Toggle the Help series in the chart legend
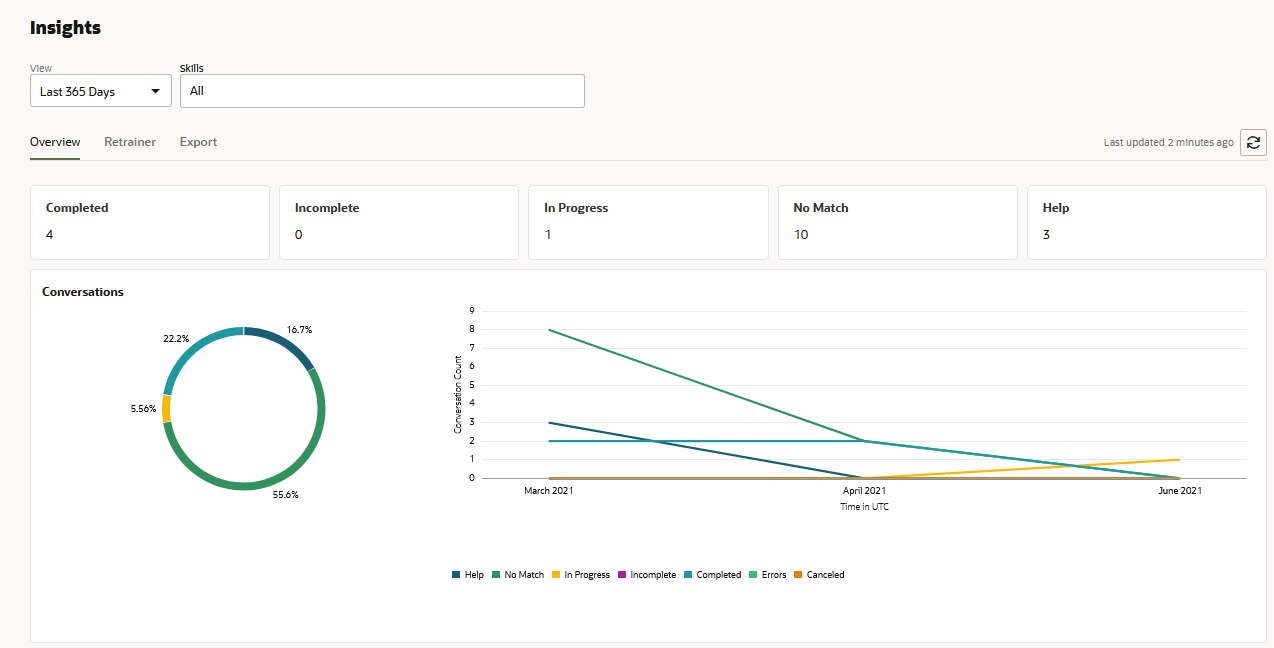Viewport: 1274px width, 648px height. coord(468,574)
